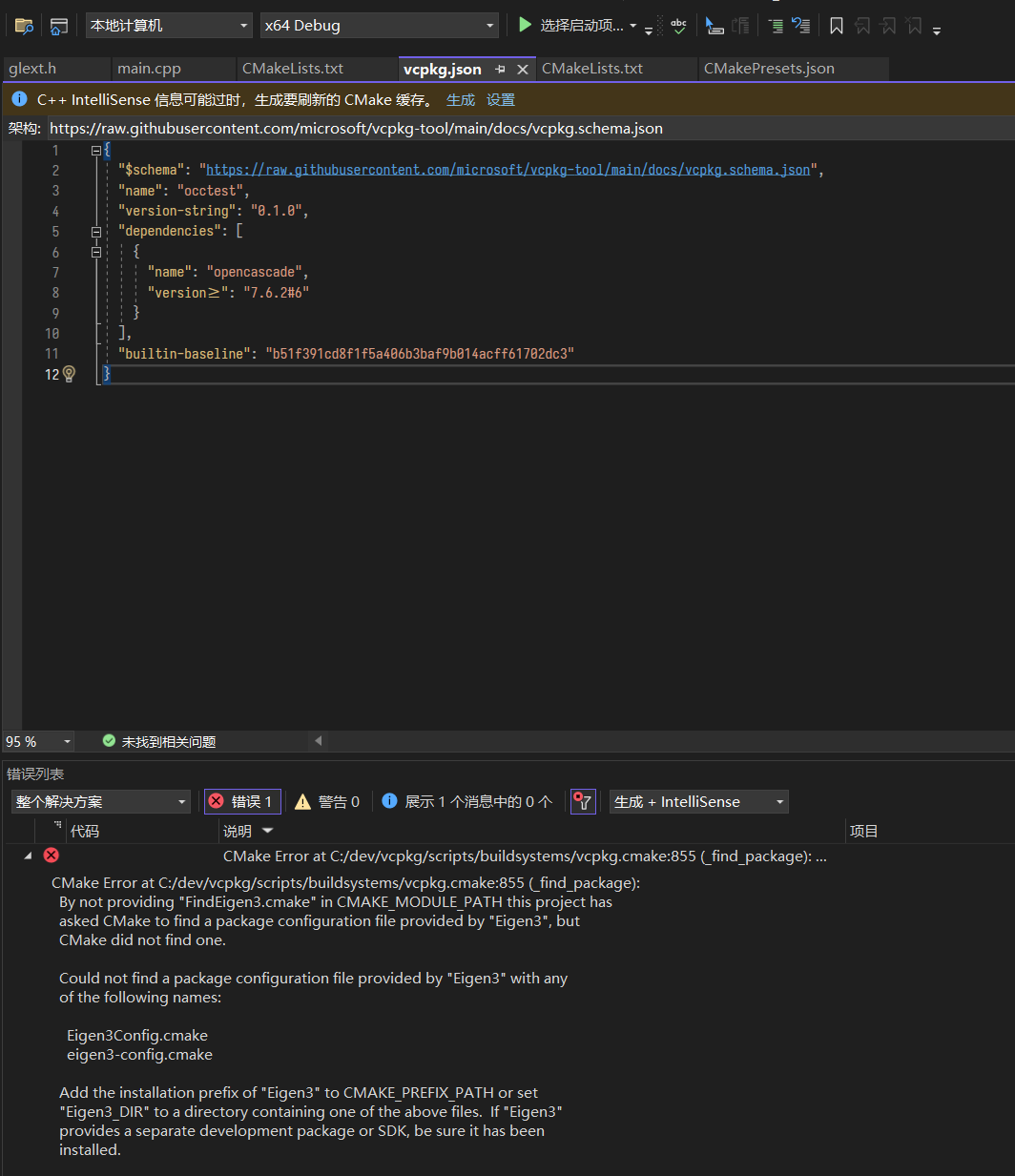The height and width of the screenshot is (1176, 1015).
Task: Click the filter icon in the Error List
Action: [583, 801]
